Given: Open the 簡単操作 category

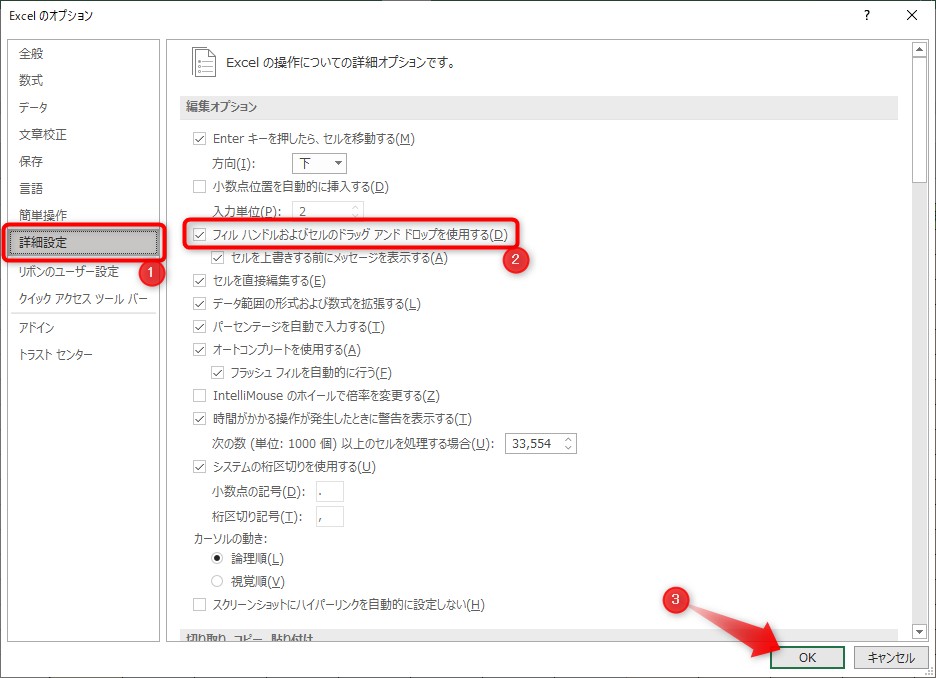Looking at the screenshot, I should pos(43,215).
